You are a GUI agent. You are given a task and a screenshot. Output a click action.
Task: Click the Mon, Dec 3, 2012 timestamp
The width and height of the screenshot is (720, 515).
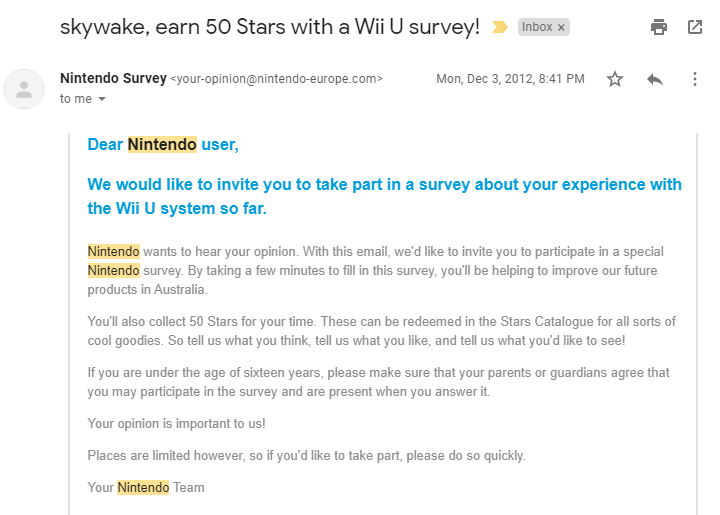[510, 79]
